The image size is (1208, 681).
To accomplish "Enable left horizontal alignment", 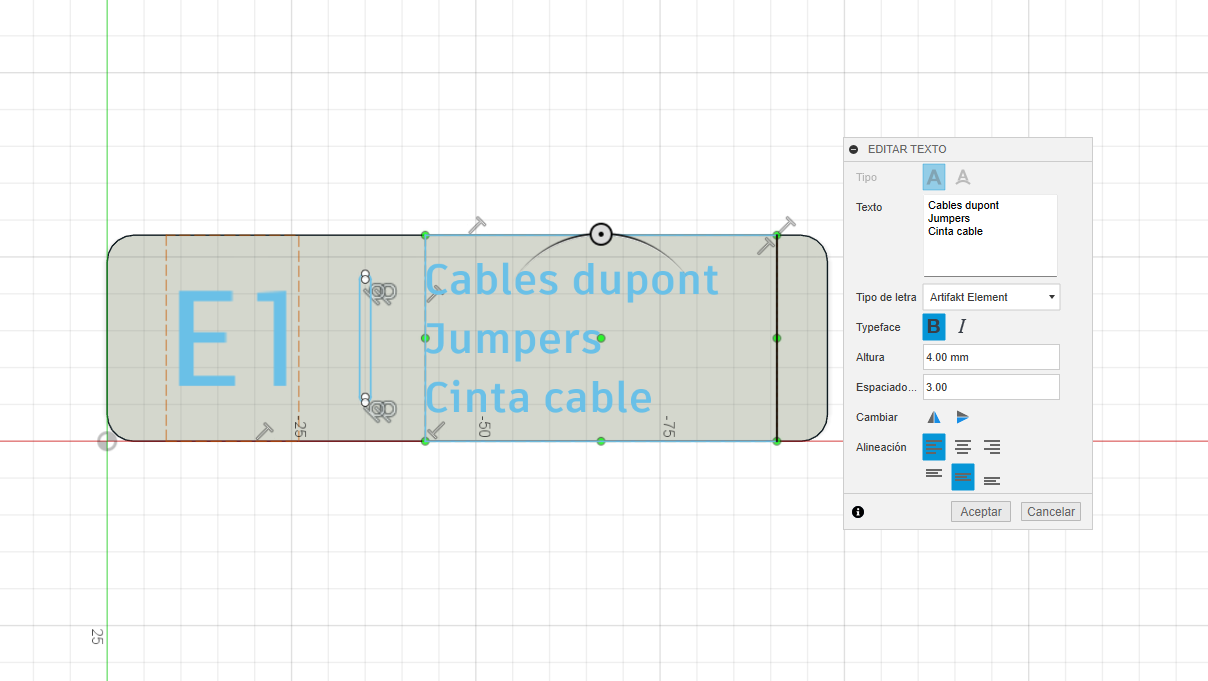I will pyautogui.click(x=933, y=447).
